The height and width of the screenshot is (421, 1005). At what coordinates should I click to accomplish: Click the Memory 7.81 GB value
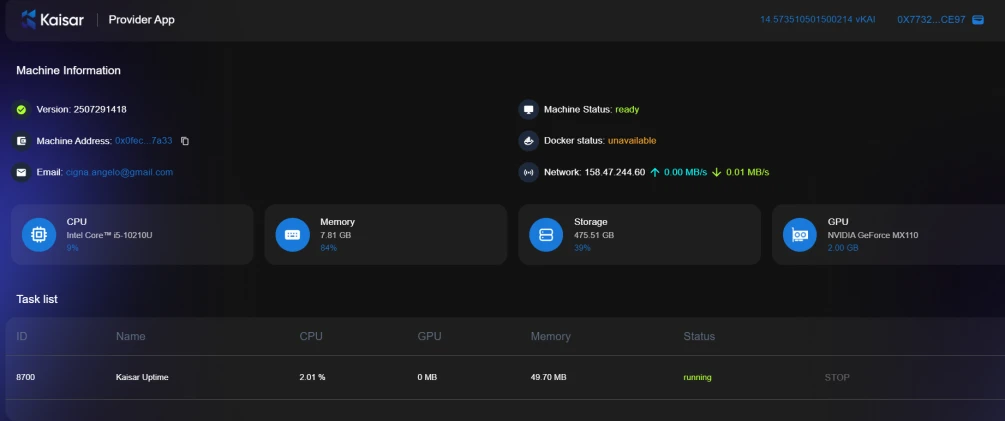point(336,235)
